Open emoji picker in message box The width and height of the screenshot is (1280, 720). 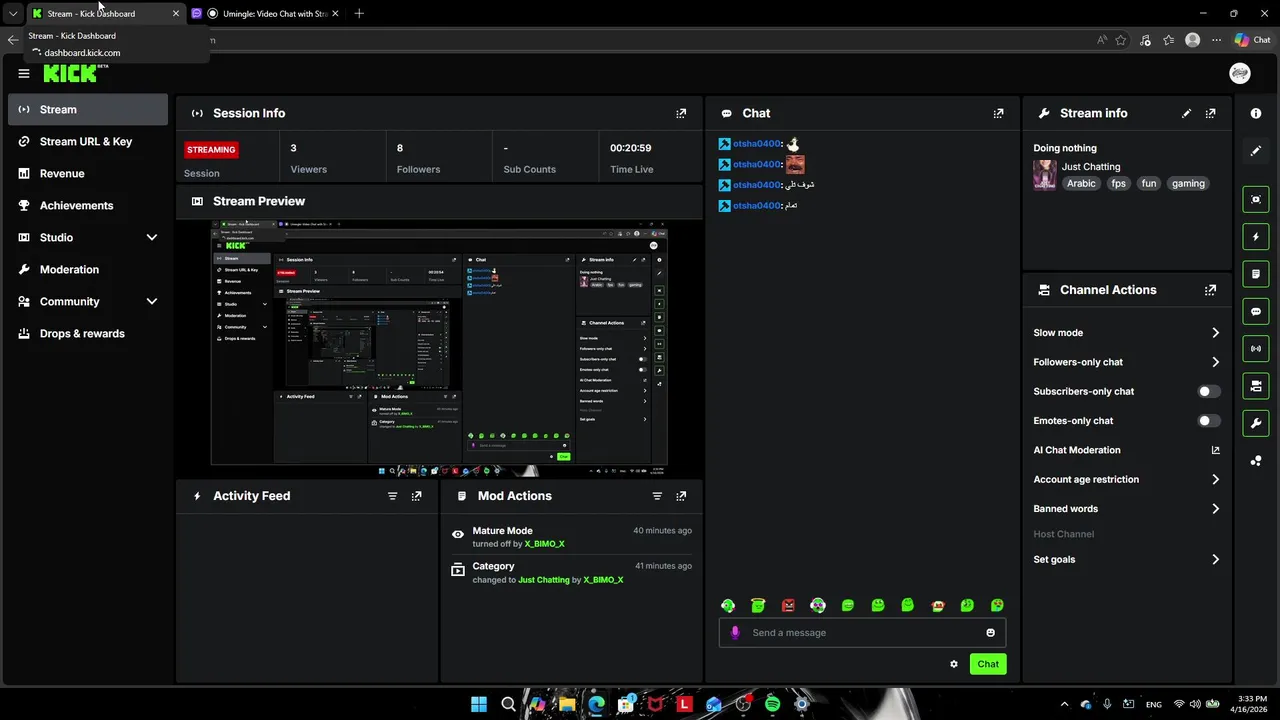pyautogui.click(x=991, y=633)
